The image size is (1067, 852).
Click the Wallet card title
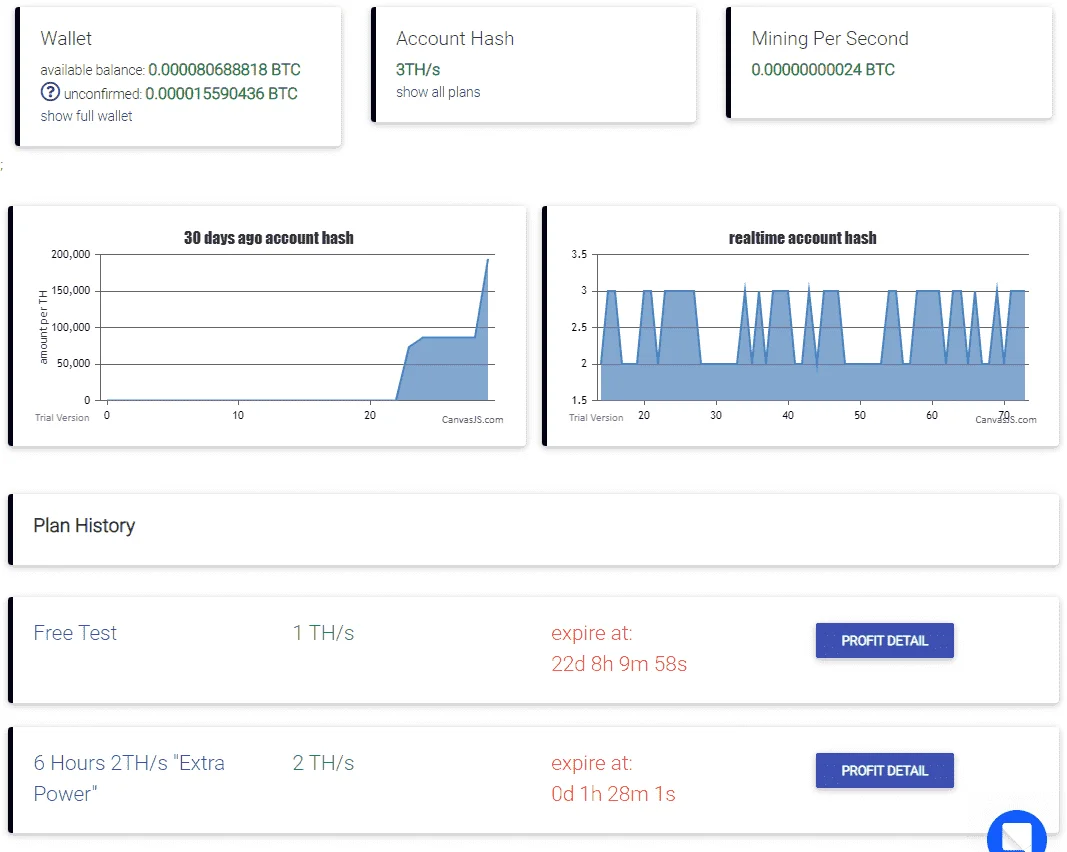point(66,39)
